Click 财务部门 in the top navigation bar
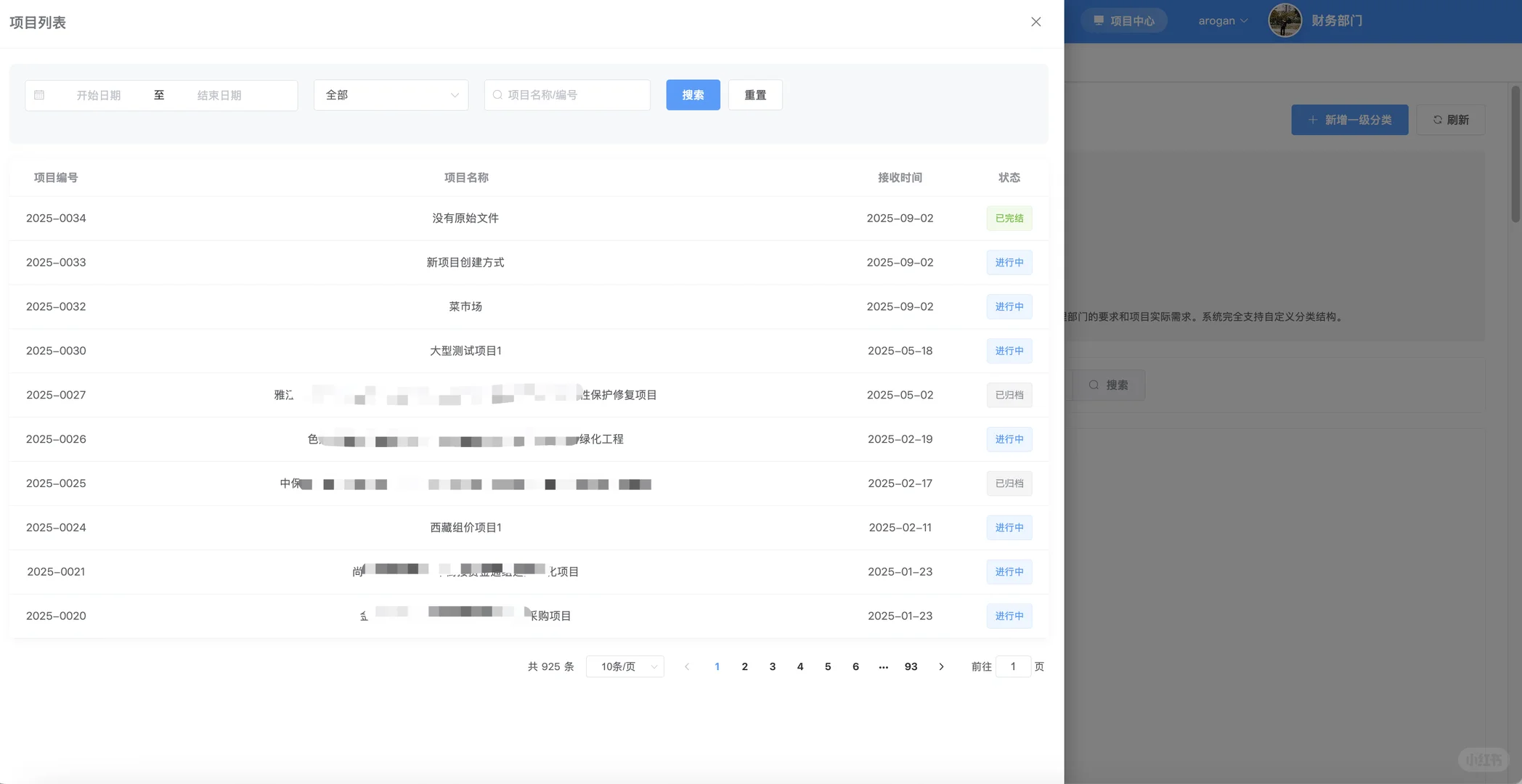 1336,20
